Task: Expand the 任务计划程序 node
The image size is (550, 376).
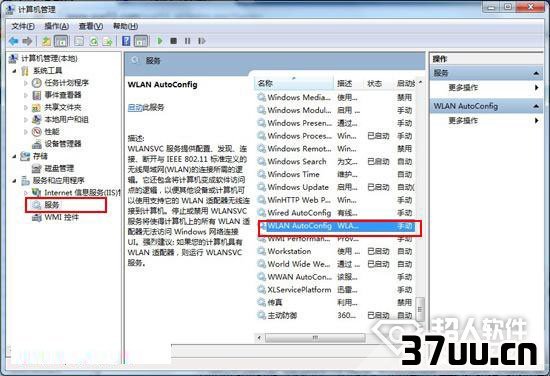Action: [x=26, y=83]
